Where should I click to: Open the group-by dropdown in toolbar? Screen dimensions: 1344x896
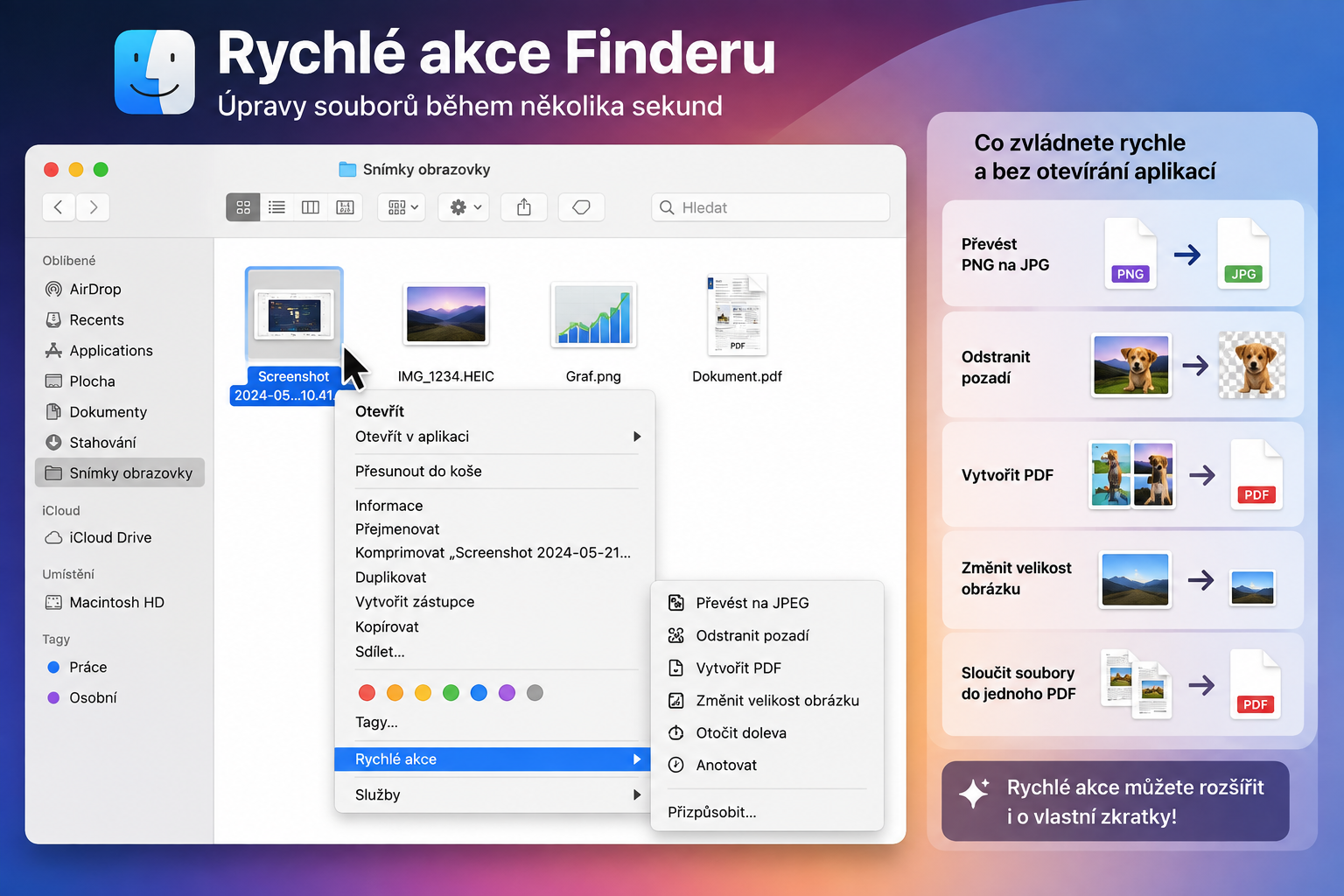pyautogui.click(x=402, y=207)
